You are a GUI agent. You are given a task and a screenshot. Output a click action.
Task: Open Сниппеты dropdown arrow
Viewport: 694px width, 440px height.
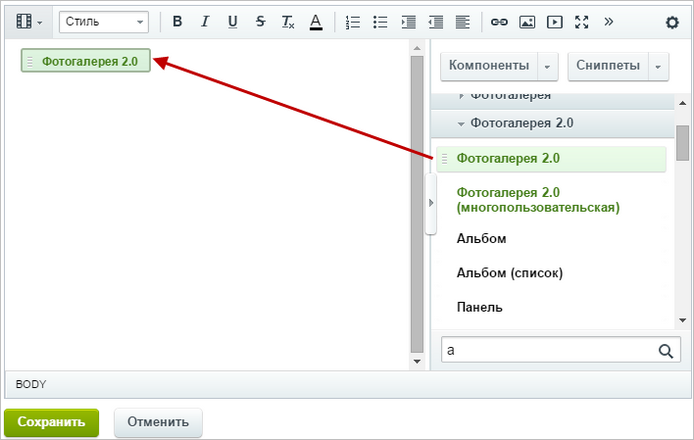pyautogui.click(x=658, y=66)
